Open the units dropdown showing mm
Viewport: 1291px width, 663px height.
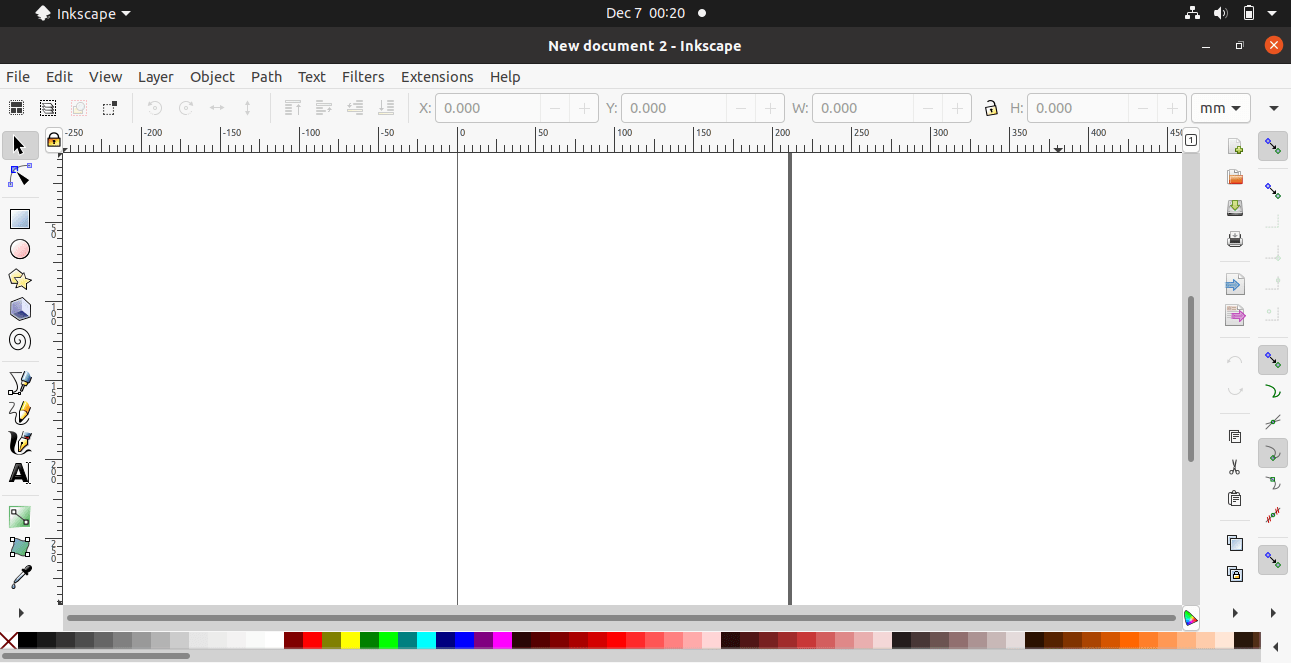(1220, 107)
